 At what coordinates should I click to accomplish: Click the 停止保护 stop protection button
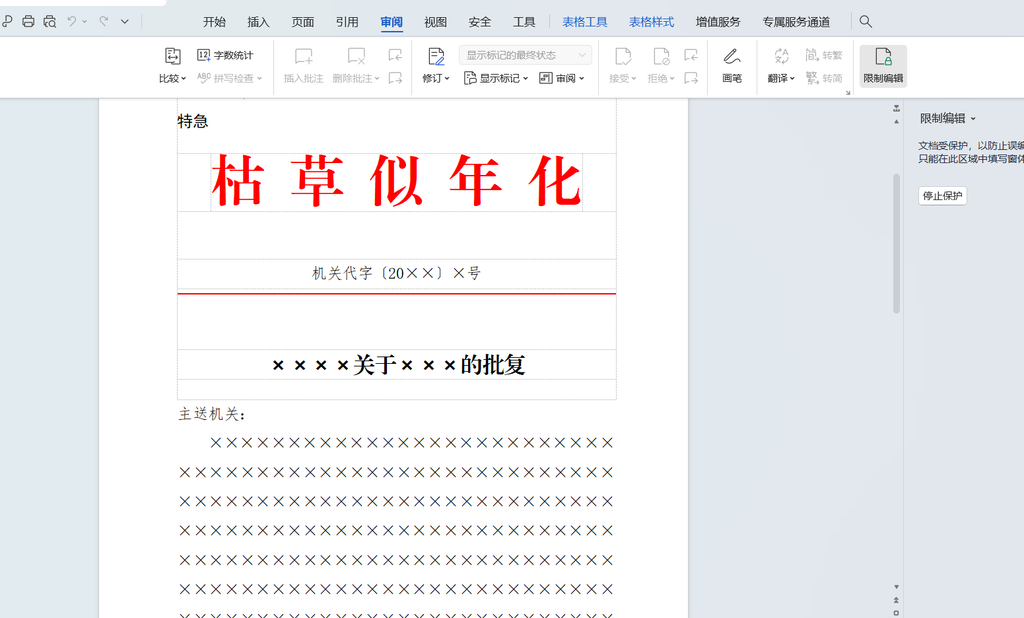(942, 195)
